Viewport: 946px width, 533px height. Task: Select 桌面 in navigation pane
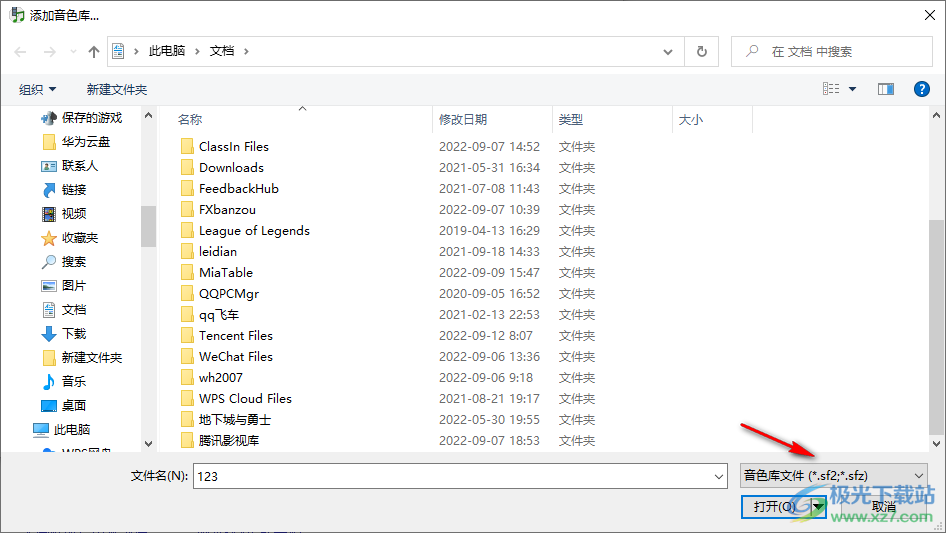(x=64, y=406)
